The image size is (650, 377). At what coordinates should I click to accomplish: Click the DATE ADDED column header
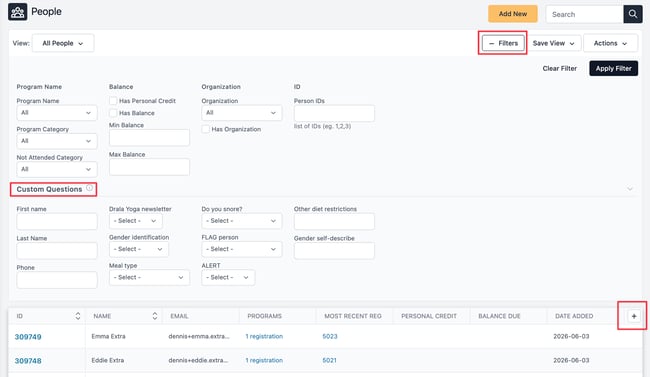pos(574,316)
